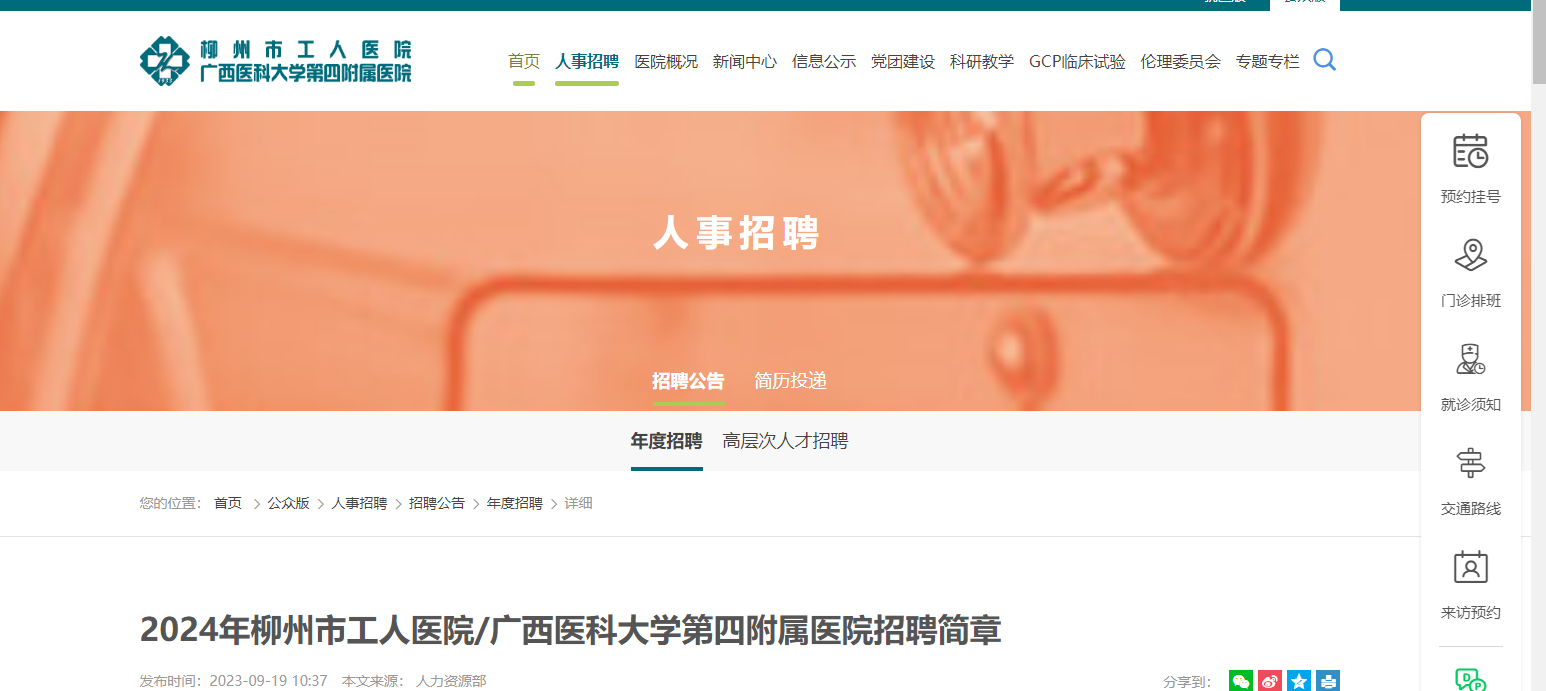Go to 首页 in breadcrumb
Screen dimensions: 1546x691
click(228, 503)
